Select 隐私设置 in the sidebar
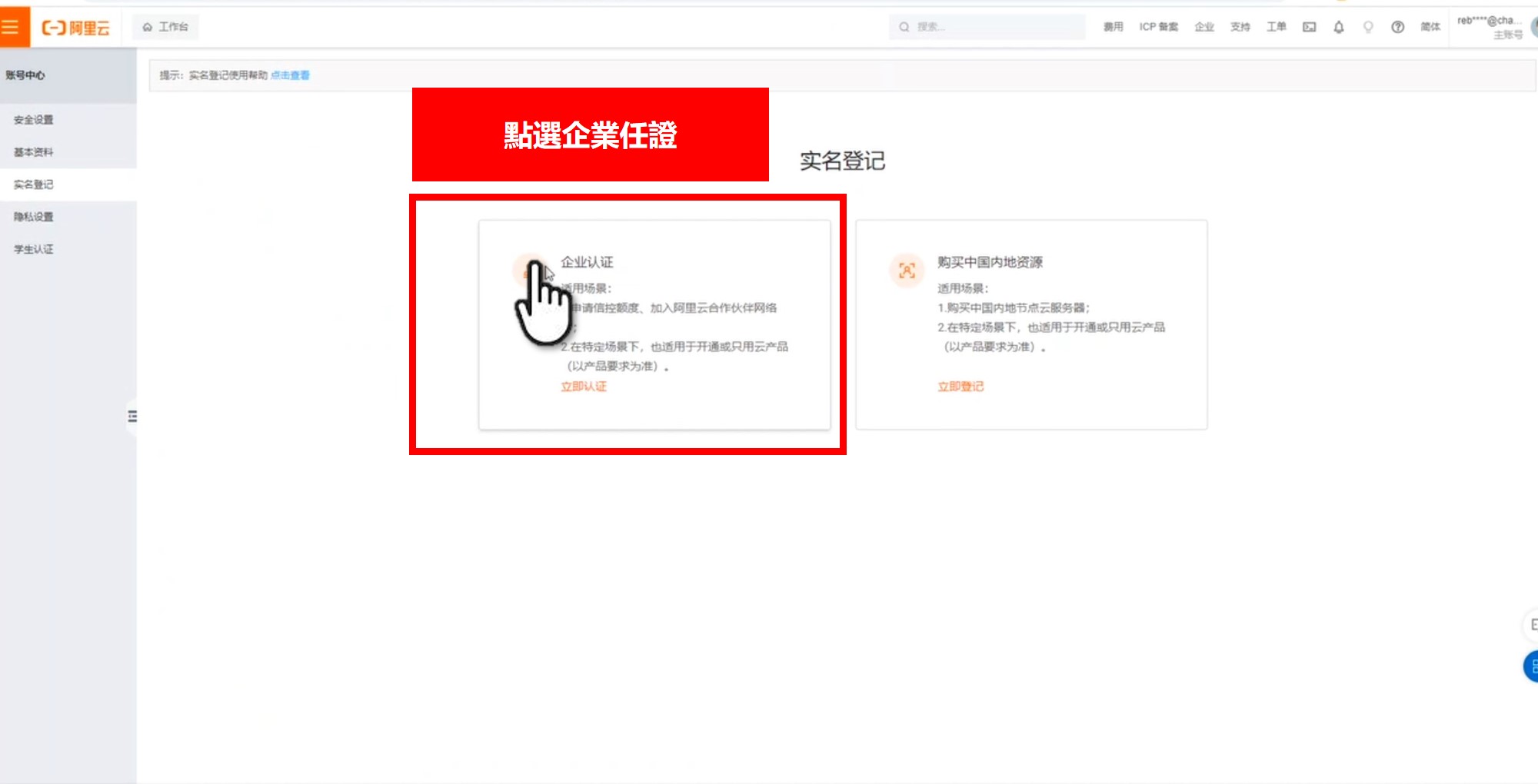This screenshot has height=784, width=1538. coord(34,217)
